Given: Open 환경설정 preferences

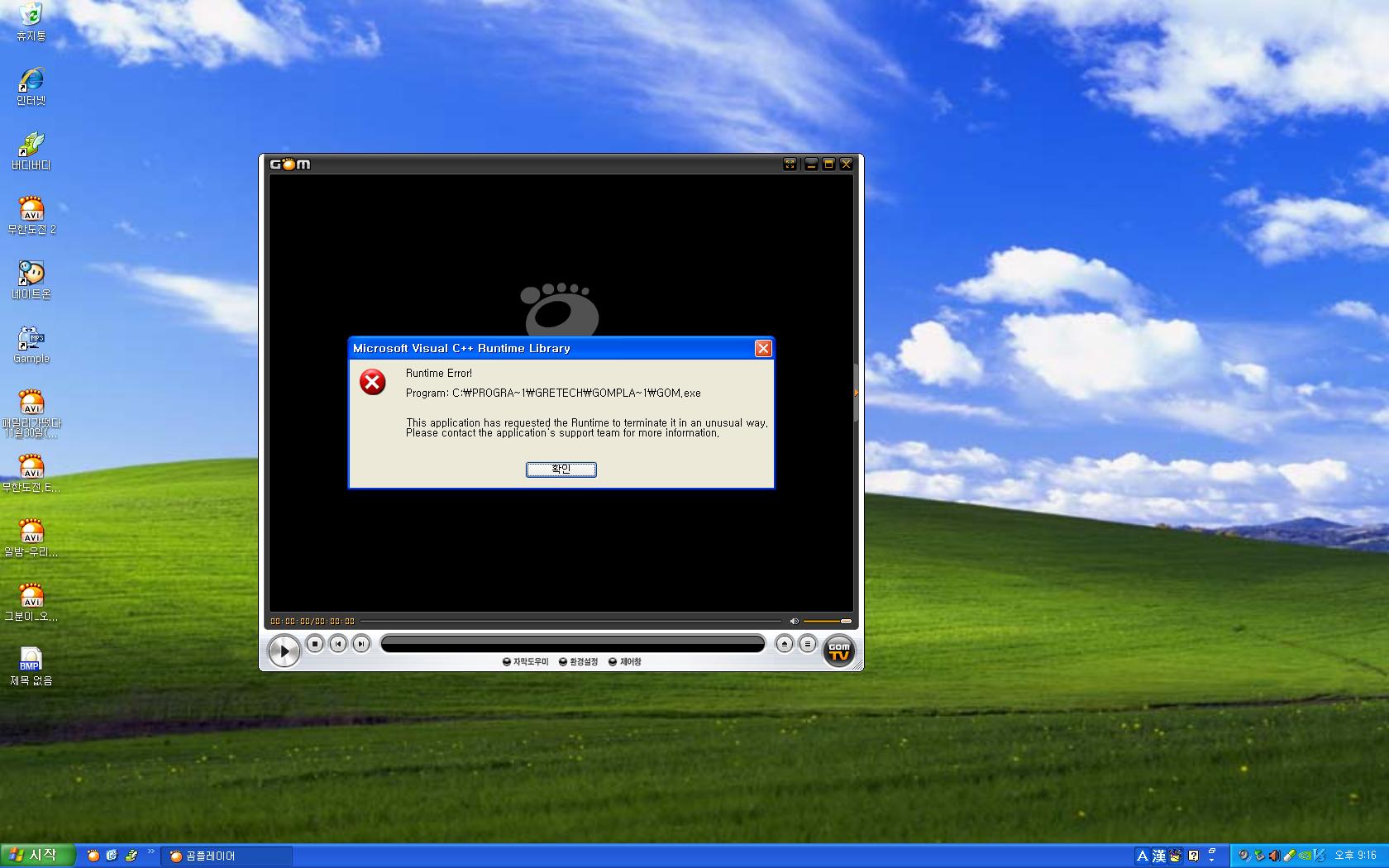Looking at the screenshot, I should coord(578,661).
